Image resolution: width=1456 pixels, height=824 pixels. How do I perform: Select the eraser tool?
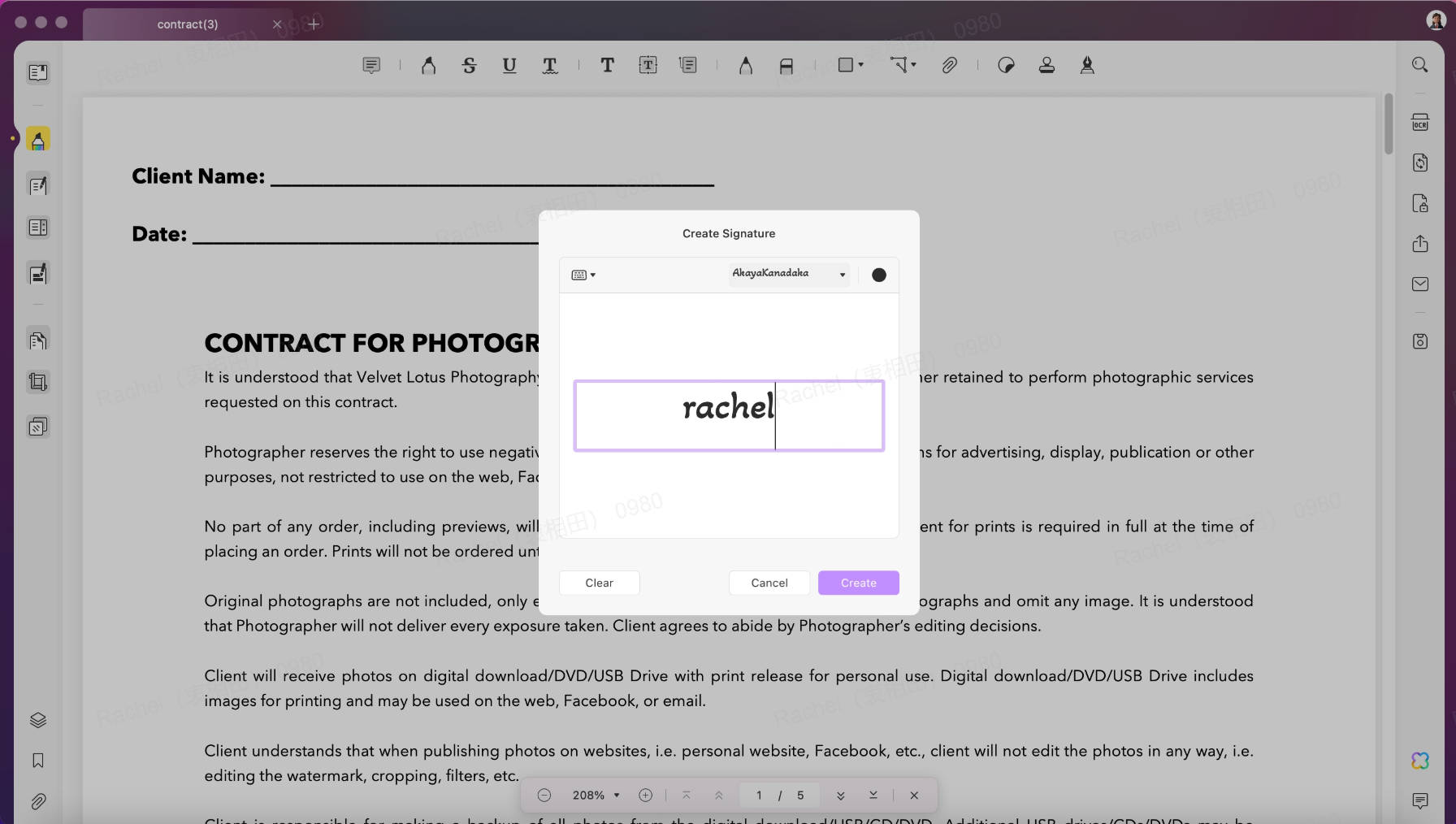coord(786,65)
